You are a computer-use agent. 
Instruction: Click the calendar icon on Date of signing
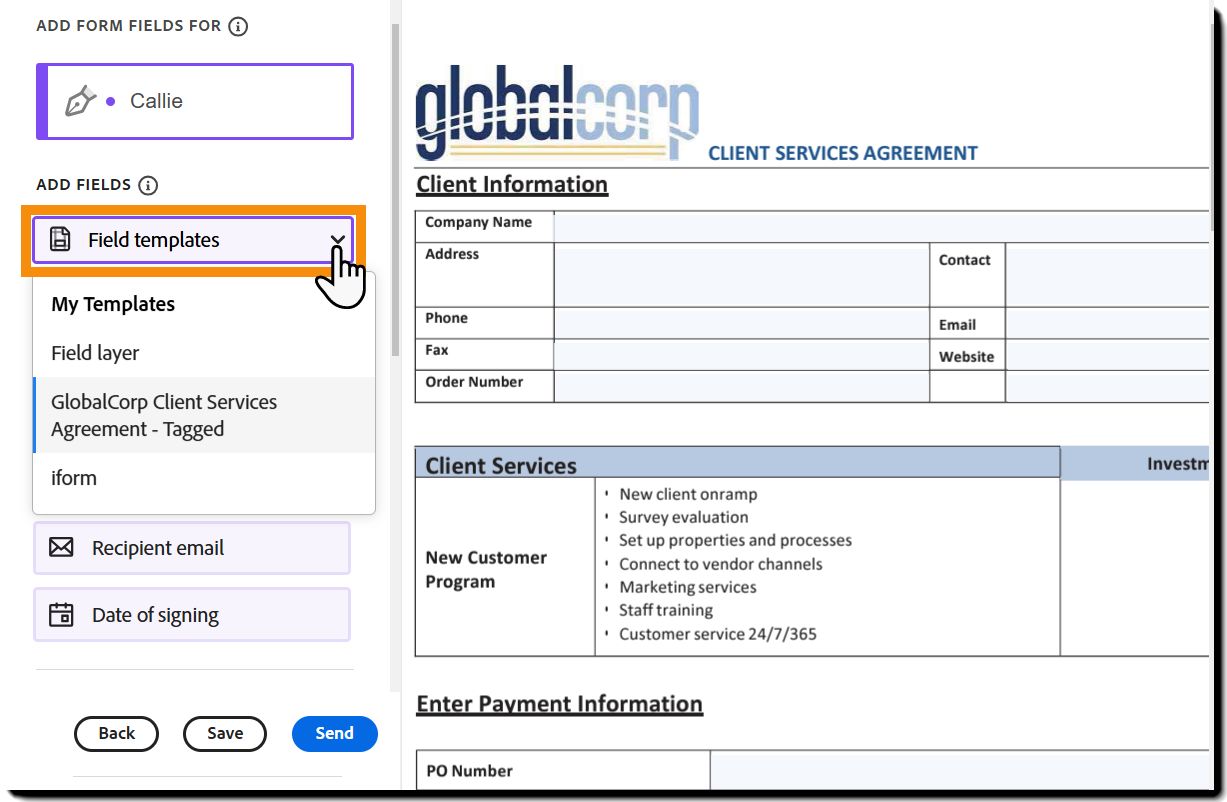[x=61, y=614]
